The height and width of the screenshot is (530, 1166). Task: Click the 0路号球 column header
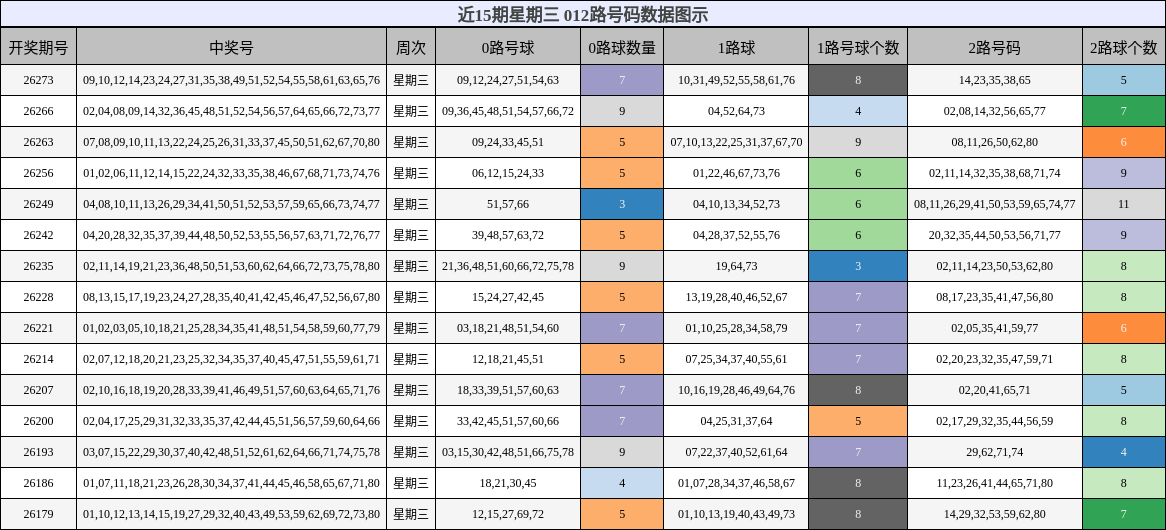coord(508,48)
